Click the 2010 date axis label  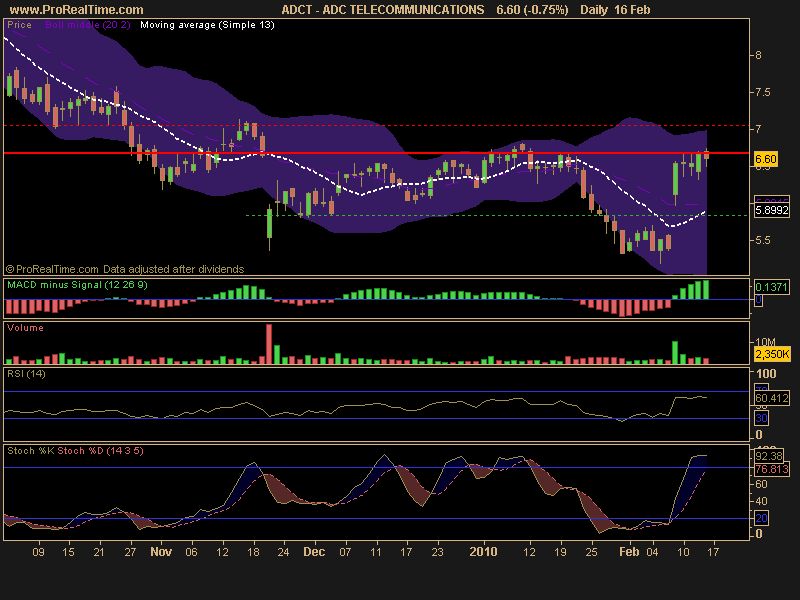483,552
